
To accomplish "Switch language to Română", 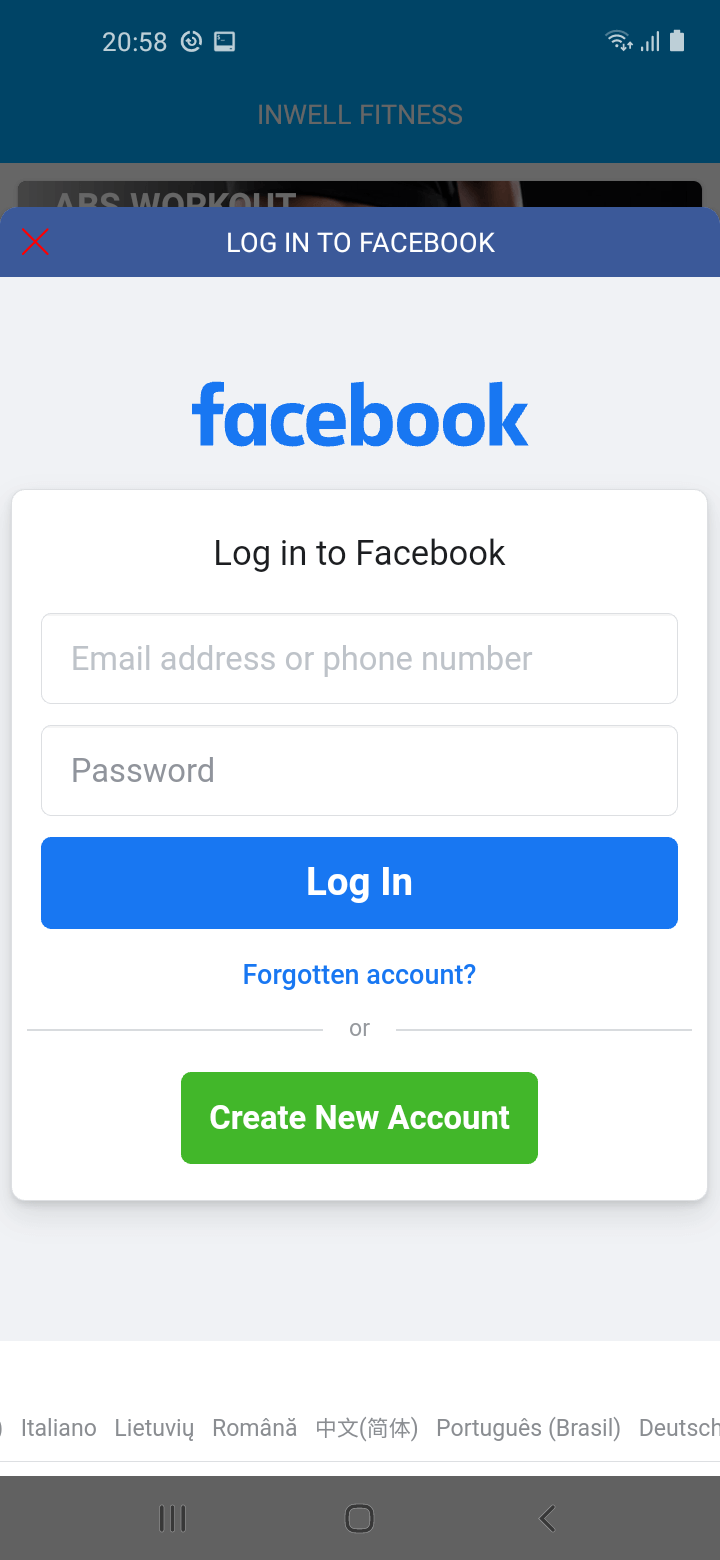I will [254, 1428].
